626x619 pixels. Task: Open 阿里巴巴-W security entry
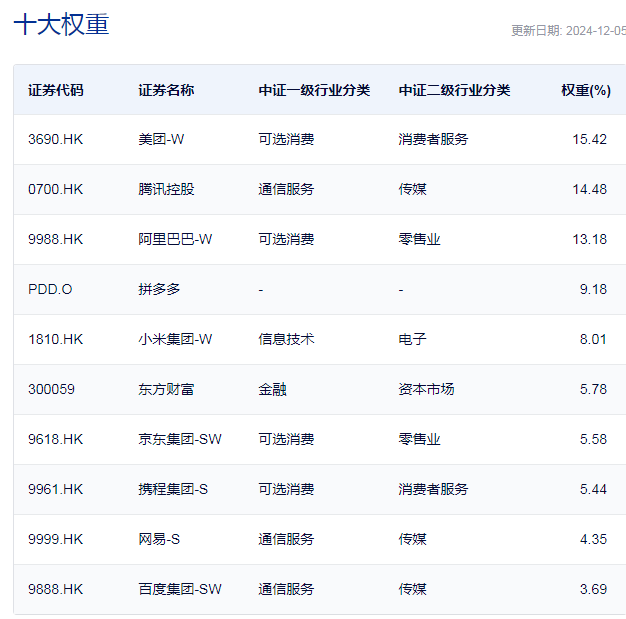point(175,239)
